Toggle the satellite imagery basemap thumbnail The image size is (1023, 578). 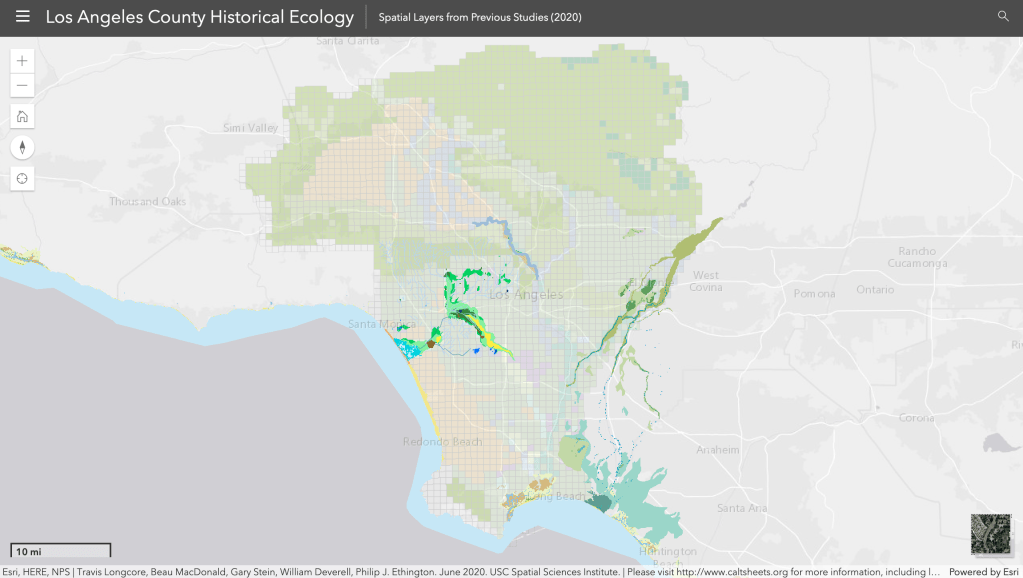pos(990,534)
